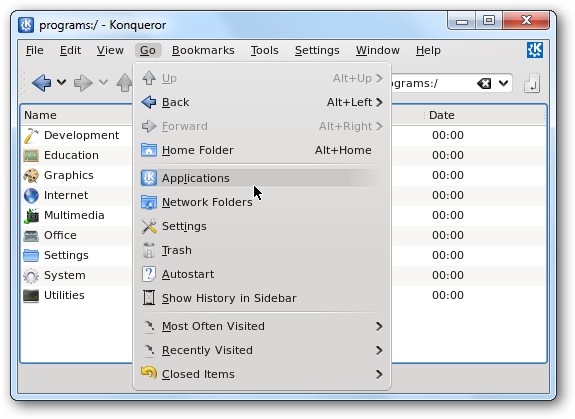Click the Autostart question-mark icon

coord(149,274)
